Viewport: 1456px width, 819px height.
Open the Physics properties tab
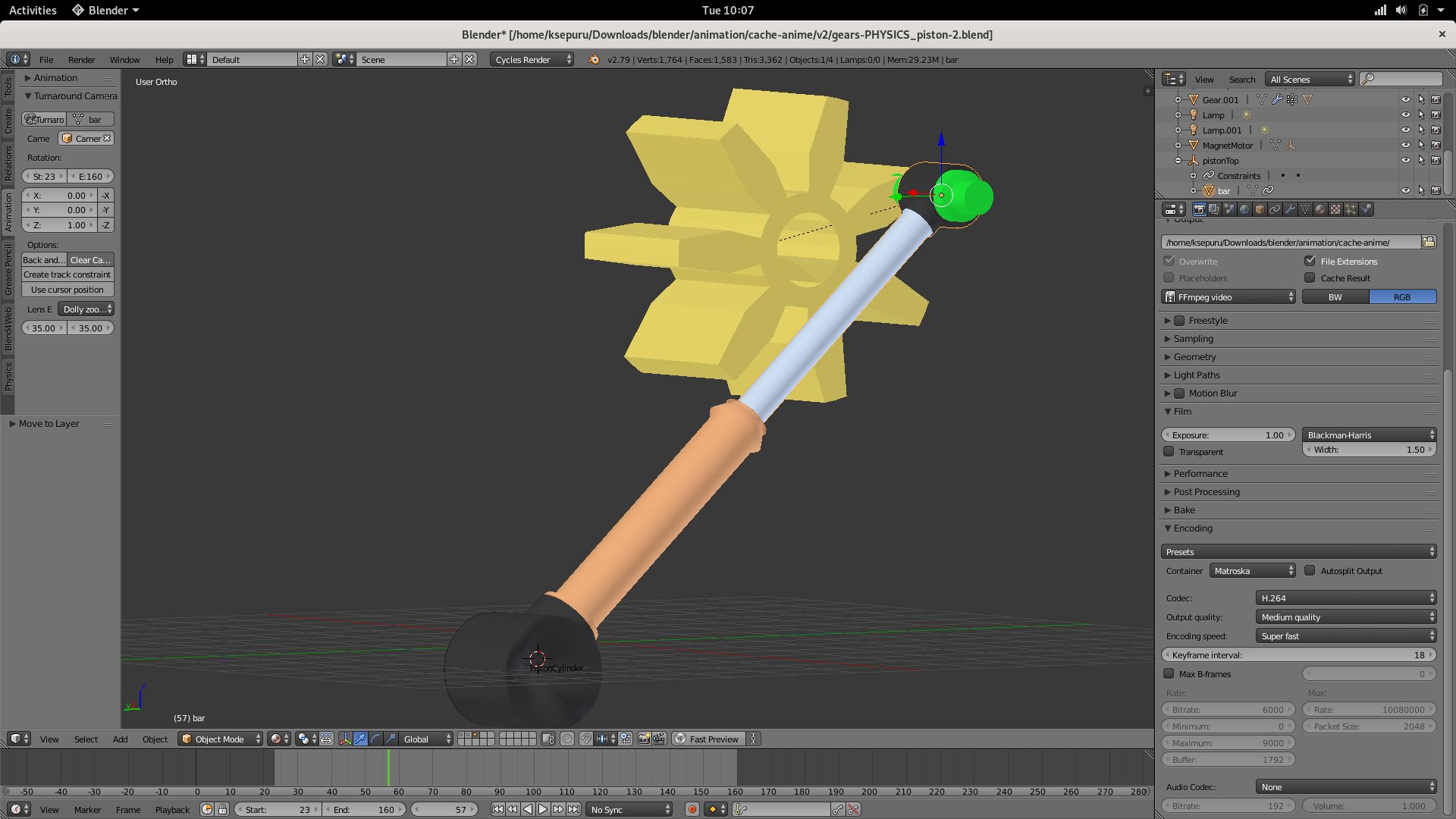click(x=1365, y=209)
